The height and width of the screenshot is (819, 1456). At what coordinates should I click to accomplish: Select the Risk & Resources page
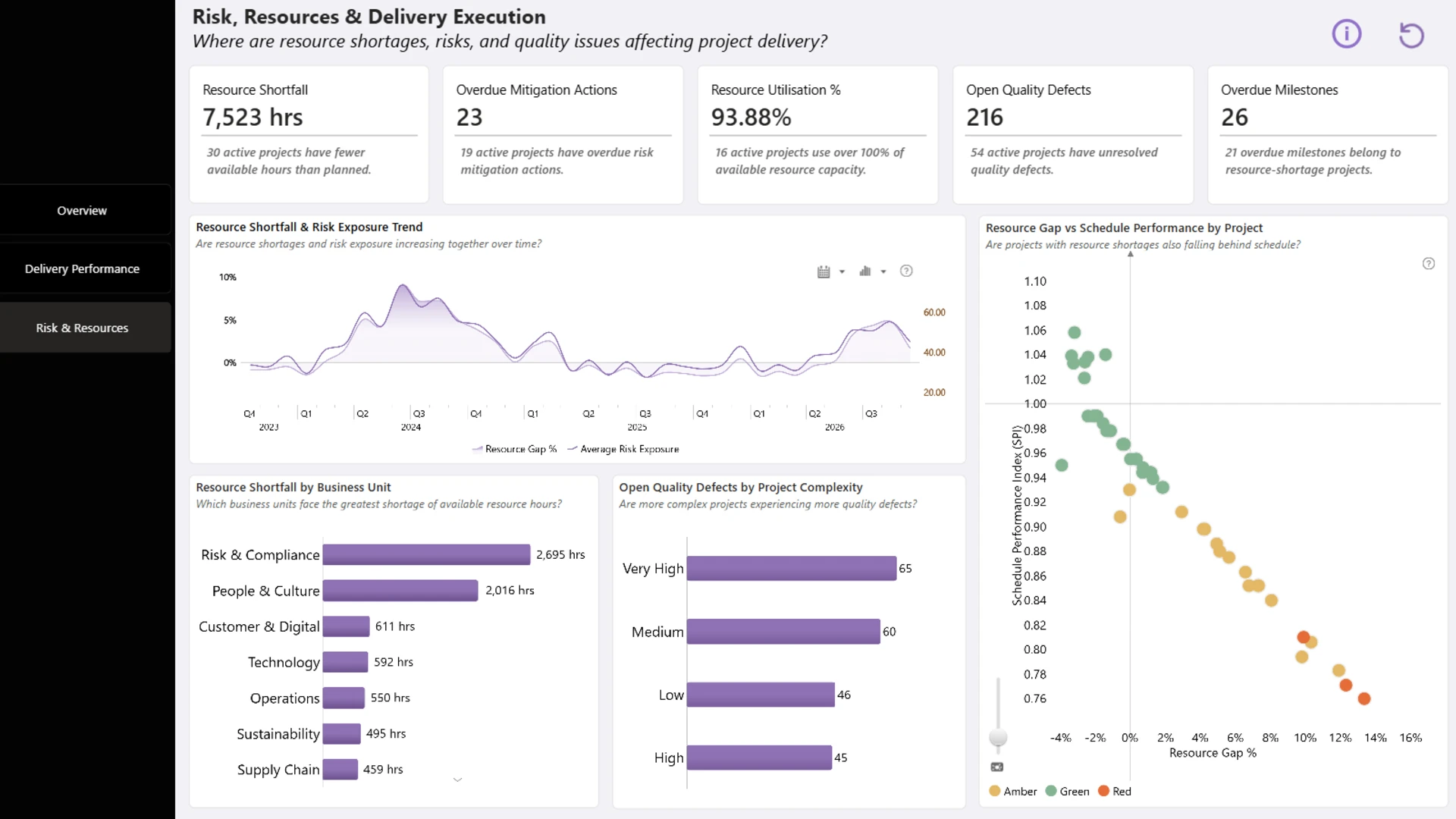[x=82, y=328]
